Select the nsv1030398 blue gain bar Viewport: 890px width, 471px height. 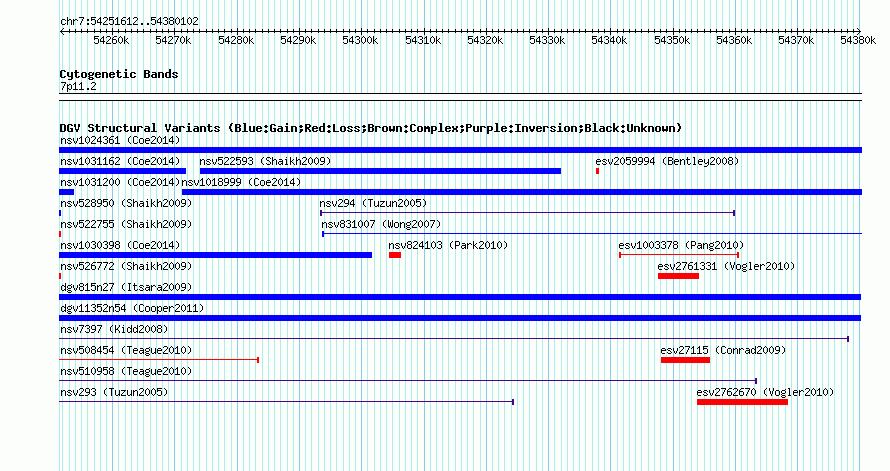click(216, 255)
